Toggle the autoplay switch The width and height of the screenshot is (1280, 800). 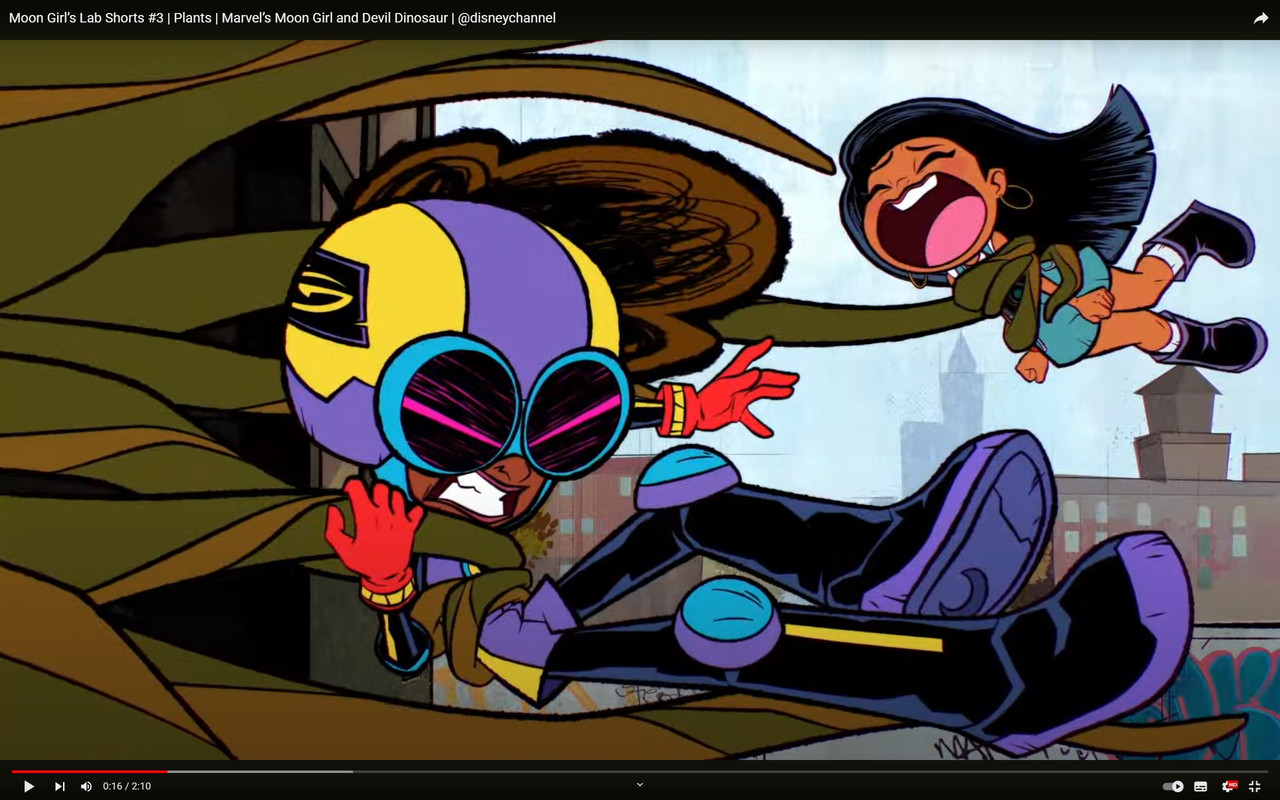click(x=1173, y=786)
